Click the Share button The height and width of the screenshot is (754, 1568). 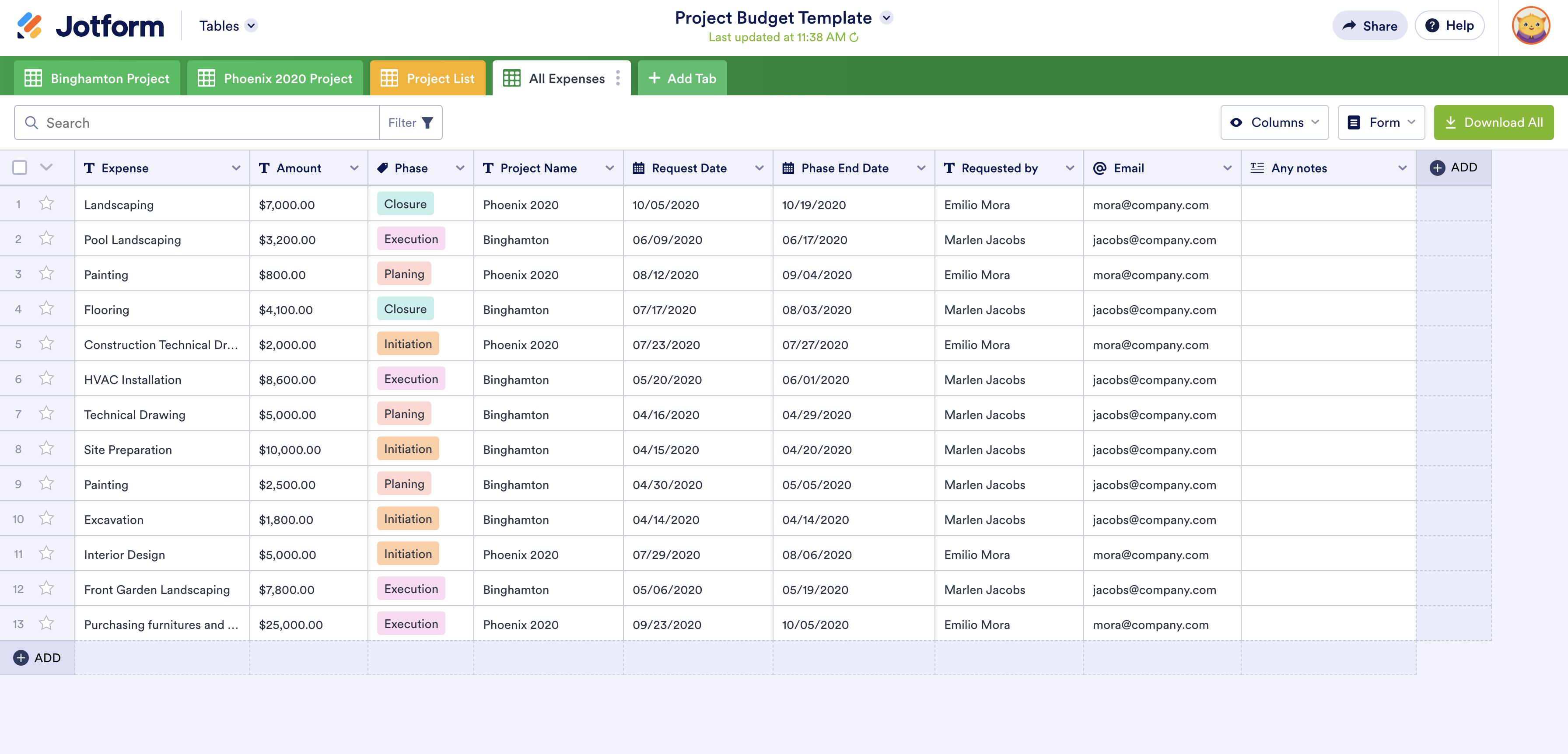tap(1369, 25)
